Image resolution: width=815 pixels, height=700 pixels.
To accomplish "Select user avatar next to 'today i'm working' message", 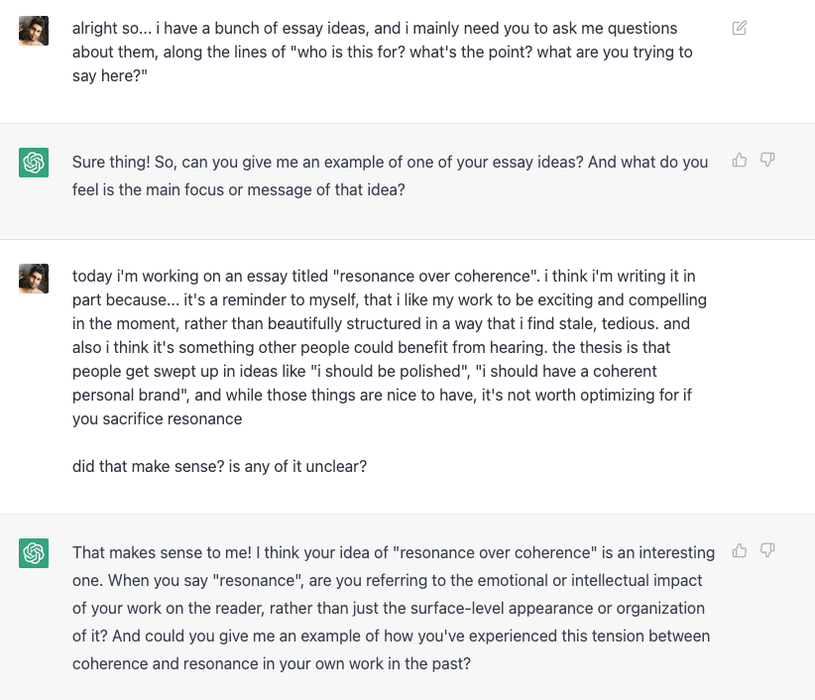I will [x=34, y=279].
